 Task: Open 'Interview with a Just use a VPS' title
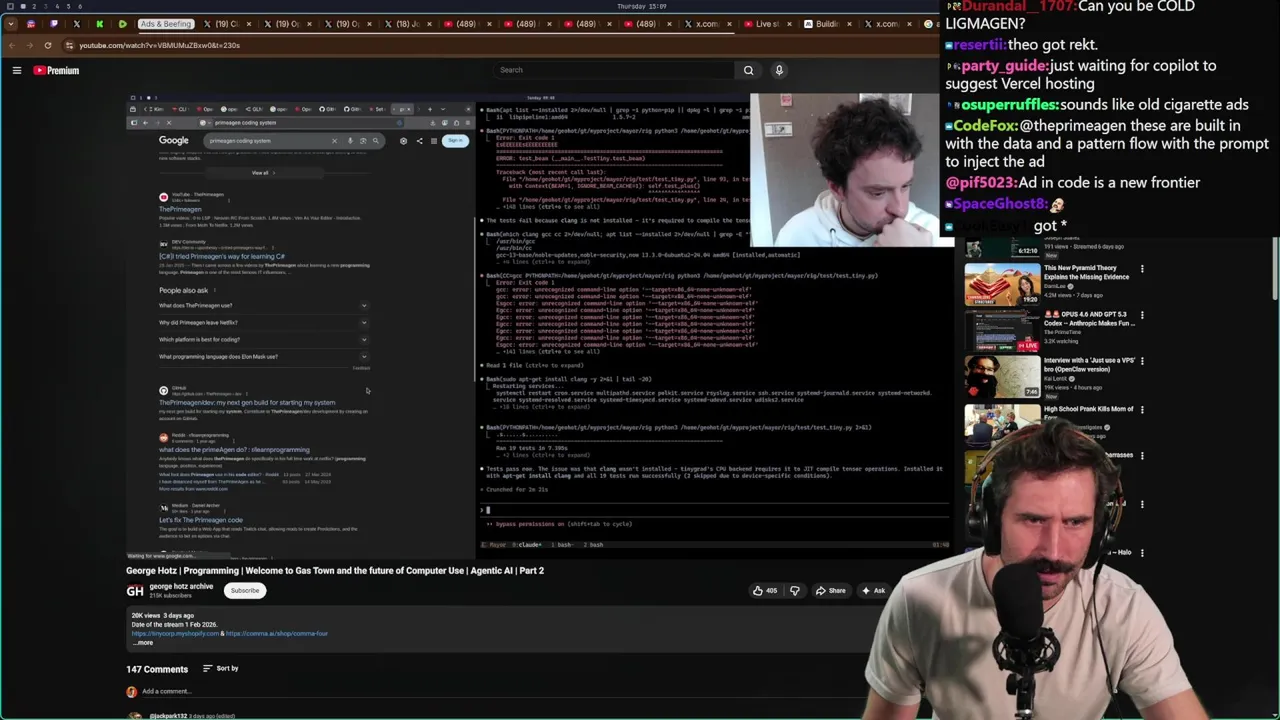[1088, 365]
